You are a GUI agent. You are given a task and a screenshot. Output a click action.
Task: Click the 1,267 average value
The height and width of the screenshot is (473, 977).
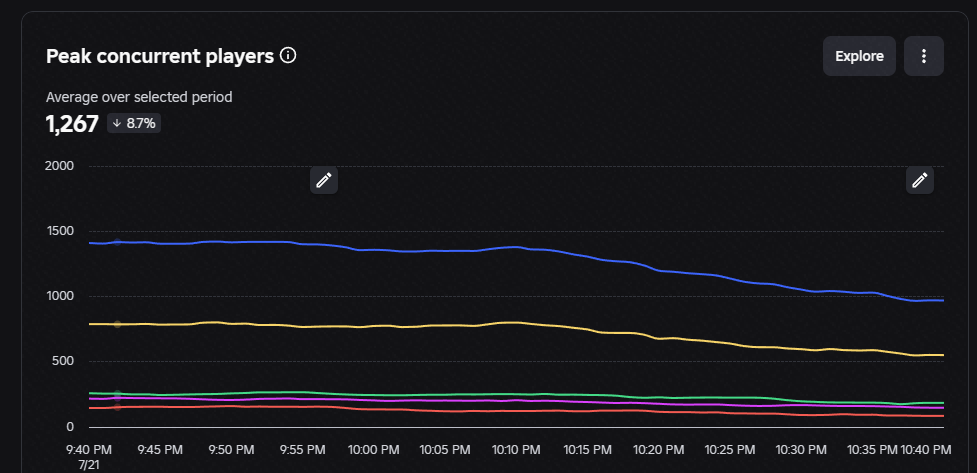pyautogui.click(x=72, y=123)
